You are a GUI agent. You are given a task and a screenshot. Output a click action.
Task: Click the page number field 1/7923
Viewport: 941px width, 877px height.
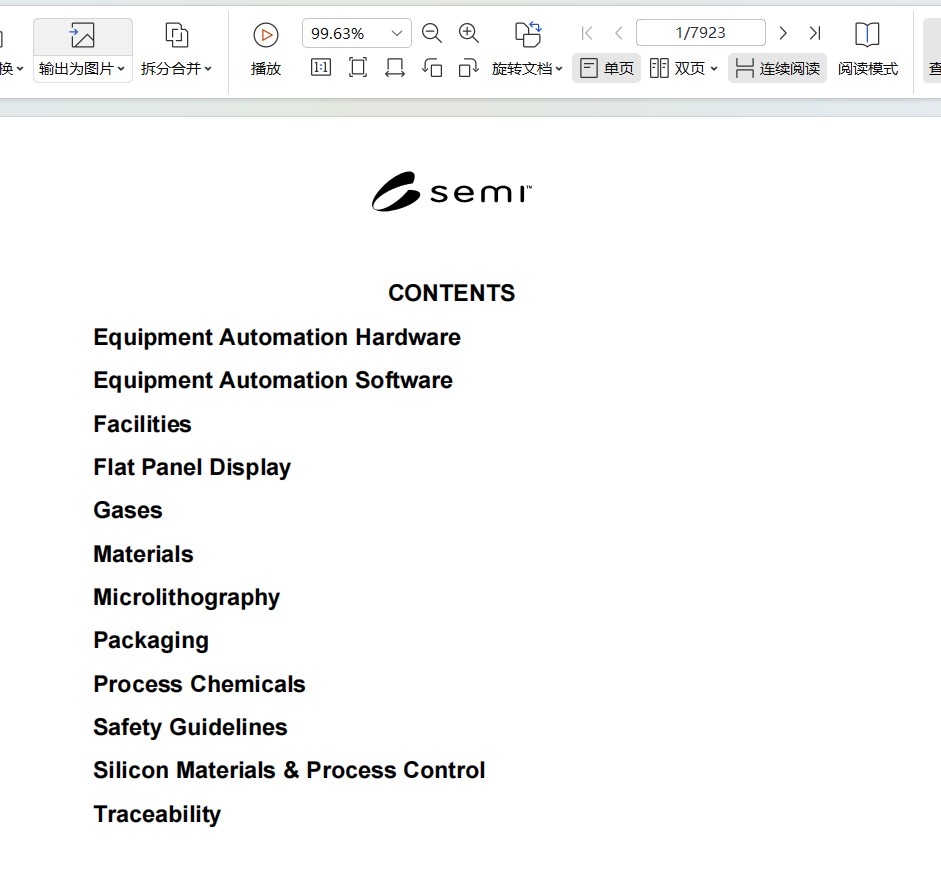point(700,32)
